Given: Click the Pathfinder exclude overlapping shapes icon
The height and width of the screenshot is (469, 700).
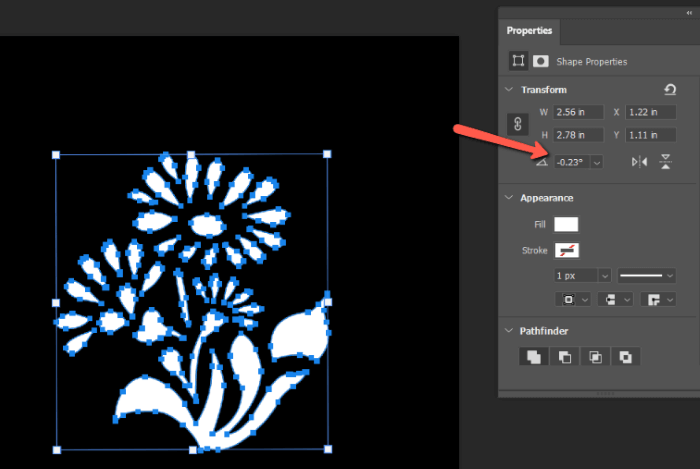Looking at the screenshot, I should coord(625,356).
